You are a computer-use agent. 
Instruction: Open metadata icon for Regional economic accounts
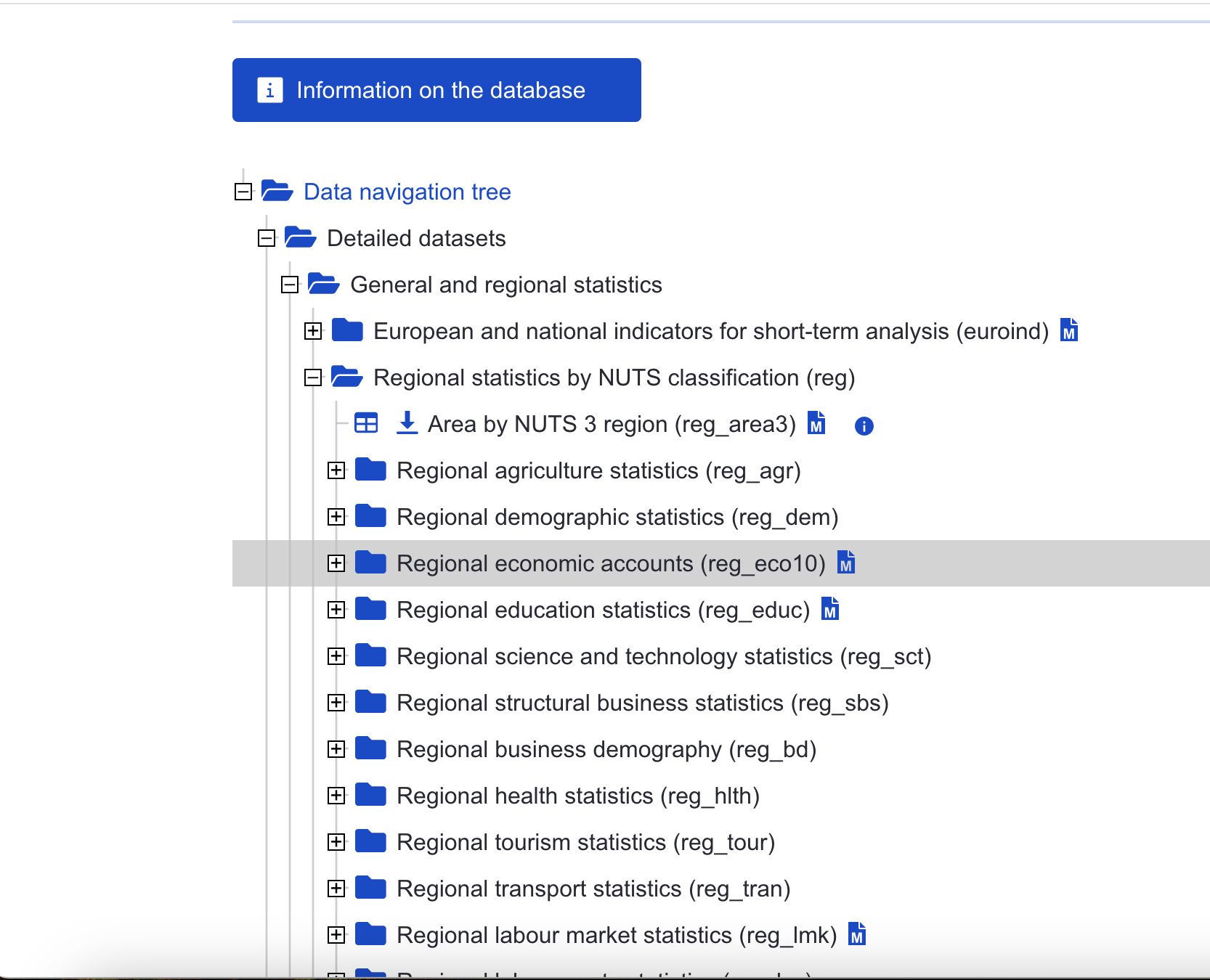(x=845, y=563)
